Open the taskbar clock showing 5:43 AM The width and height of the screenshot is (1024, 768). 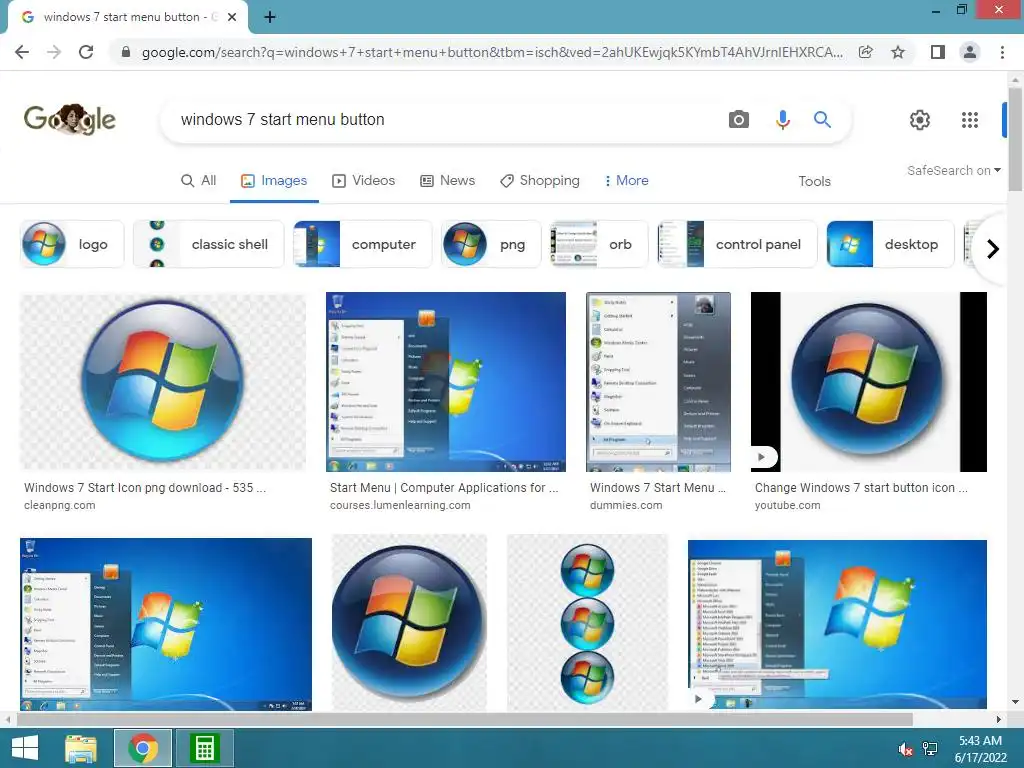pos(980,749)
